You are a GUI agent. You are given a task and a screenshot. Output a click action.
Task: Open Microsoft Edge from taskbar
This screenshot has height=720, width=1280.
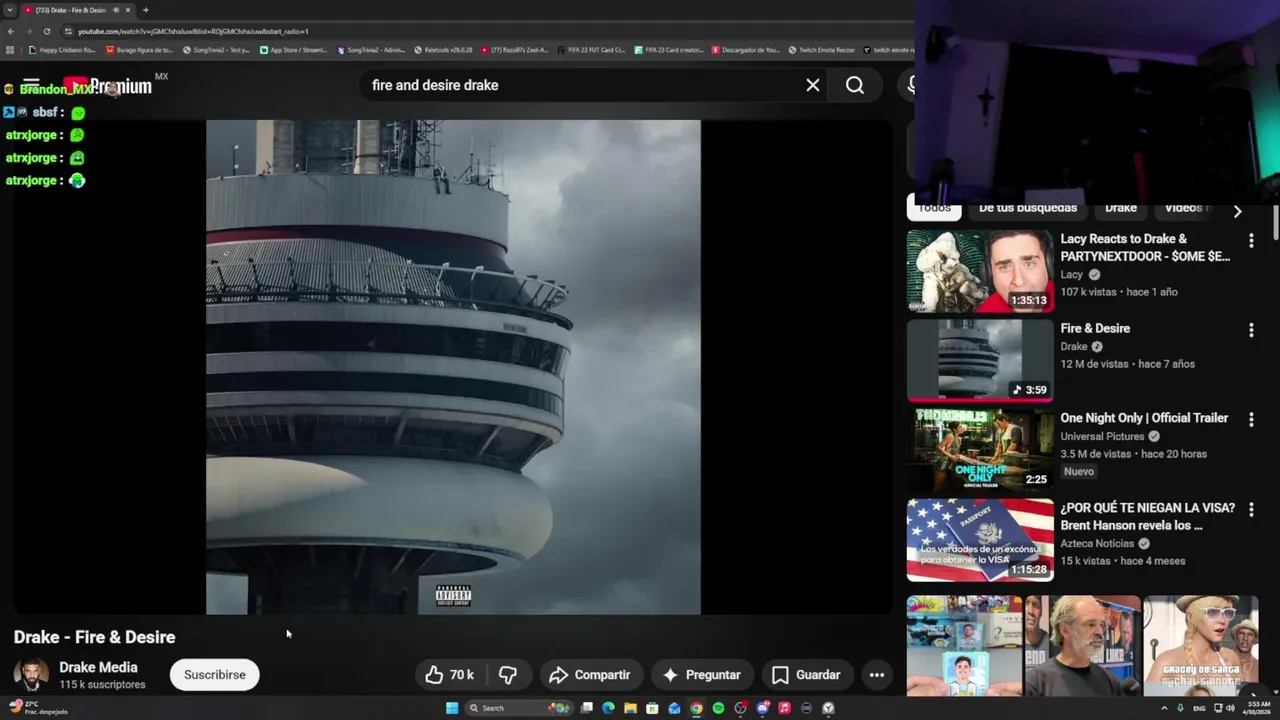pyautogui.click(x=608, y=708)
